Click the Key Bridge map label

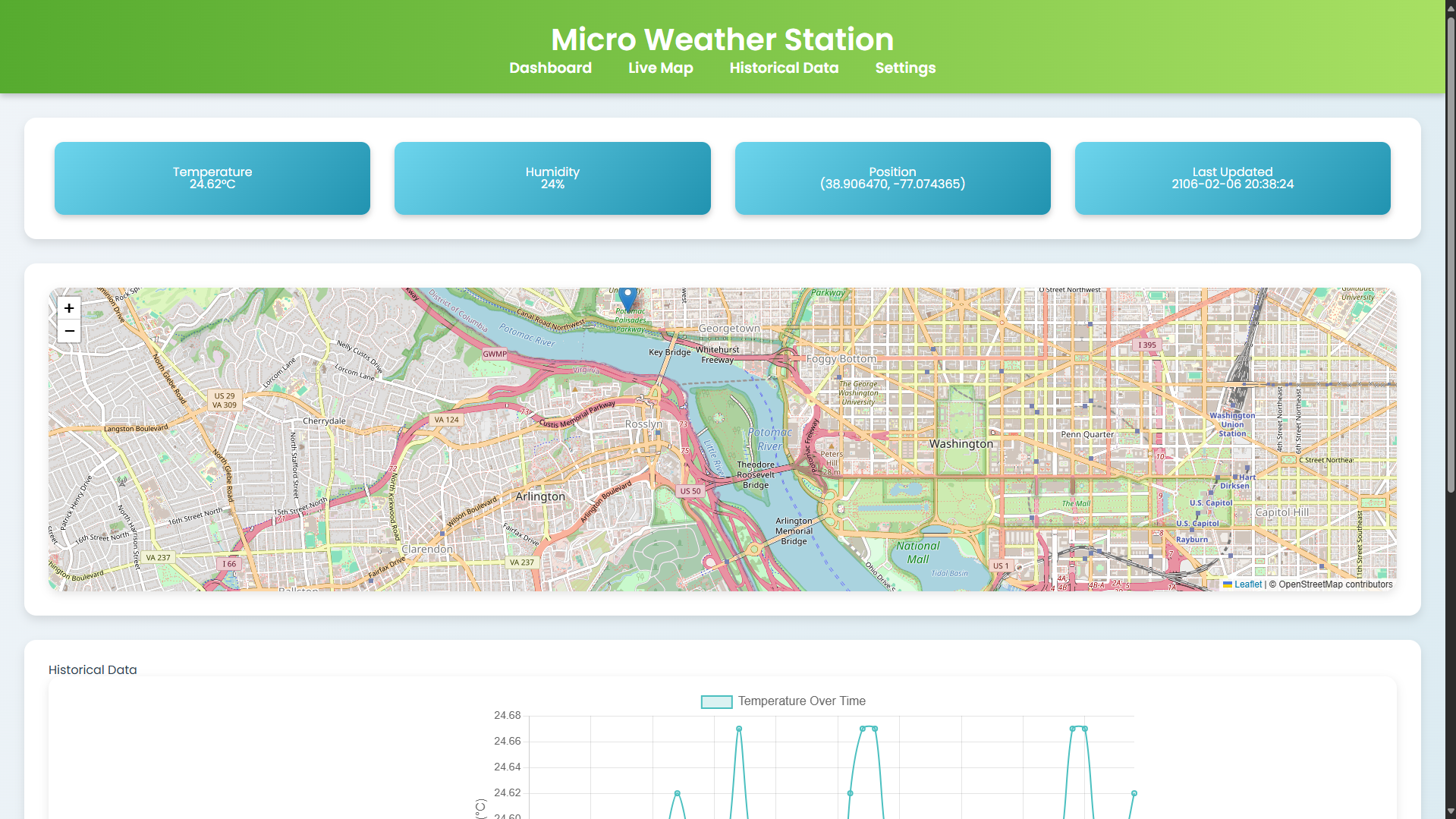669,352
